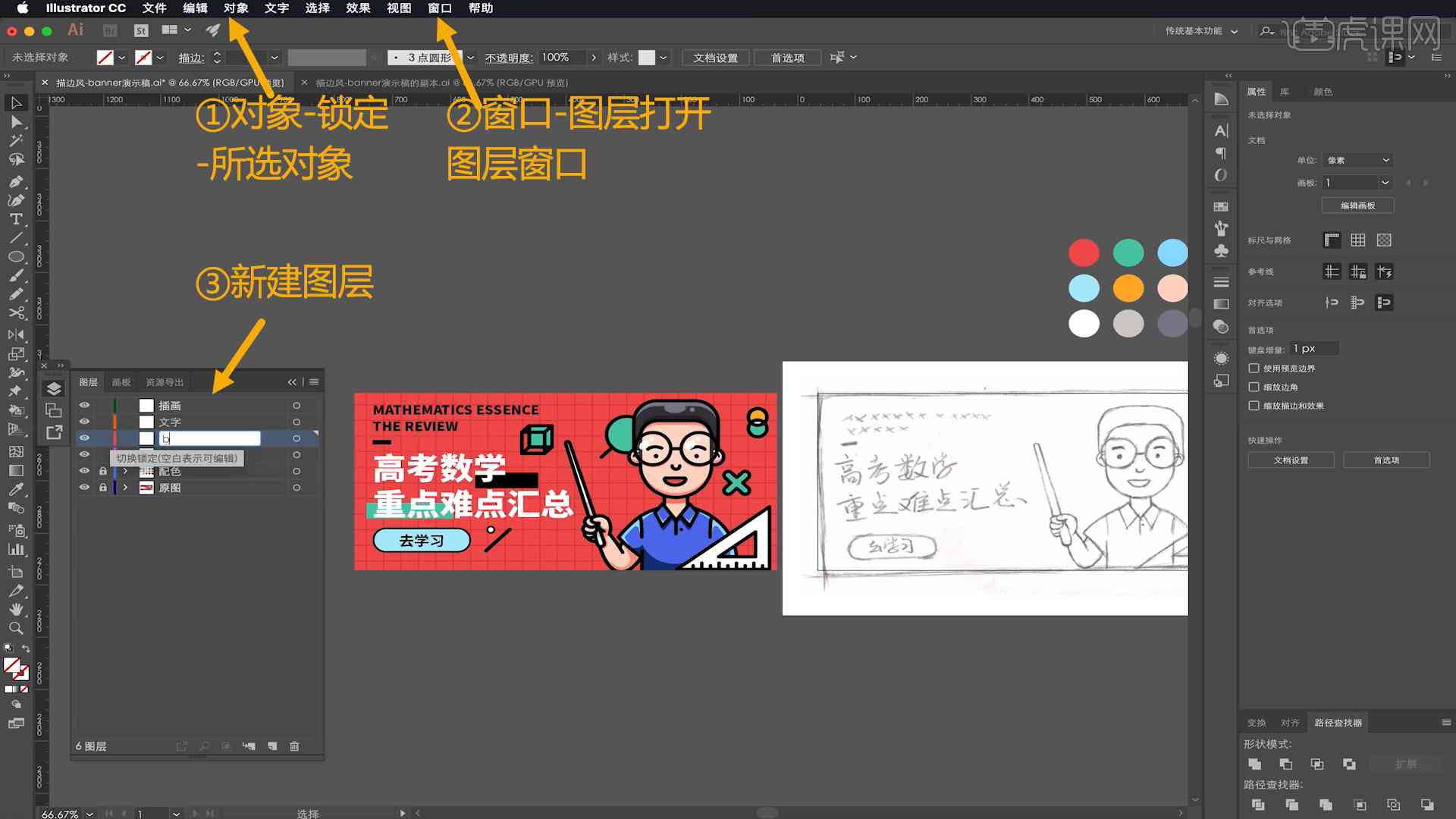Expand the 配色 layer group
This screenshot has height=819, width=1456.
(x=123, y=470)
